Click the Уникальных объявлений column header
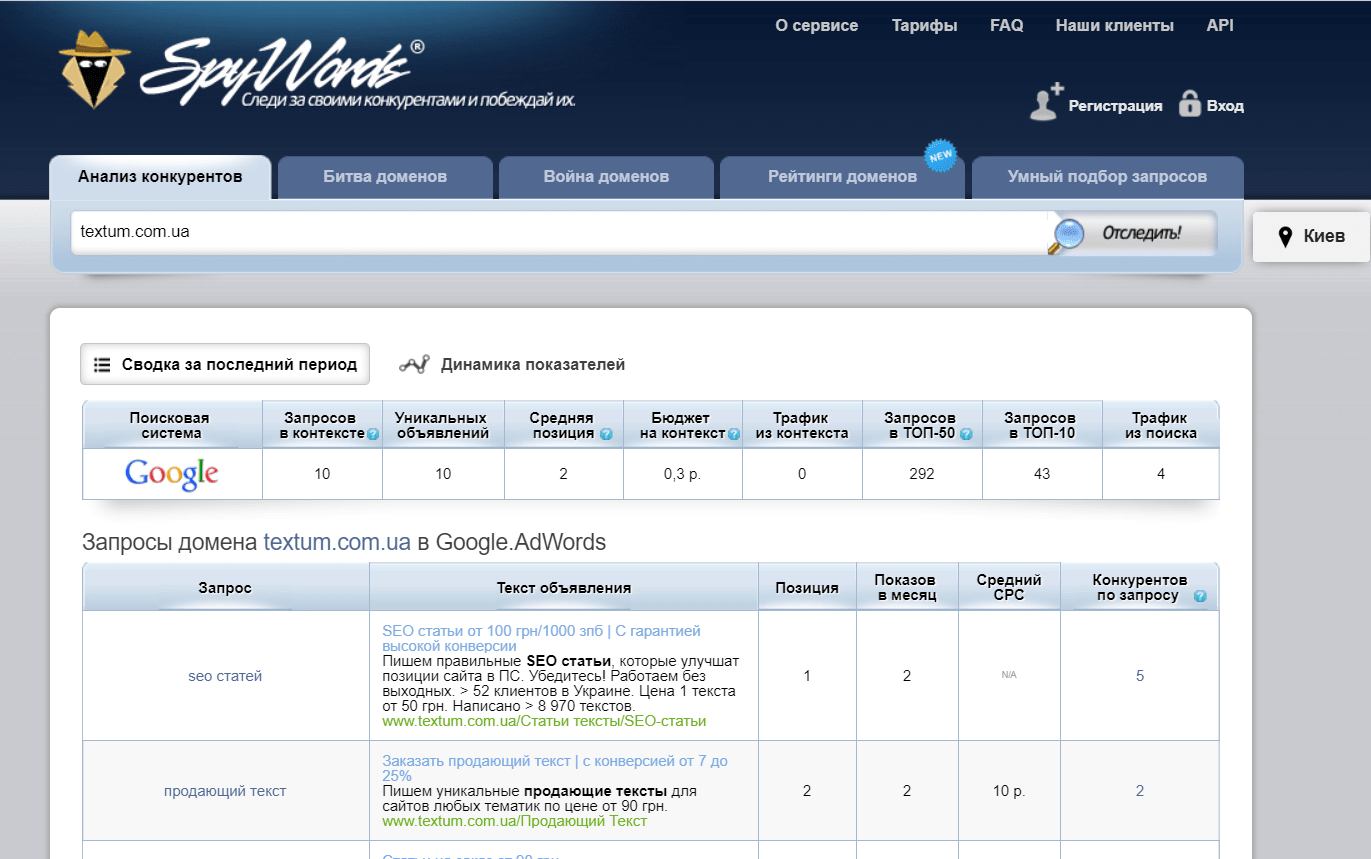Viewport: 1371px width, 859px height. click(x=441, y=425)
